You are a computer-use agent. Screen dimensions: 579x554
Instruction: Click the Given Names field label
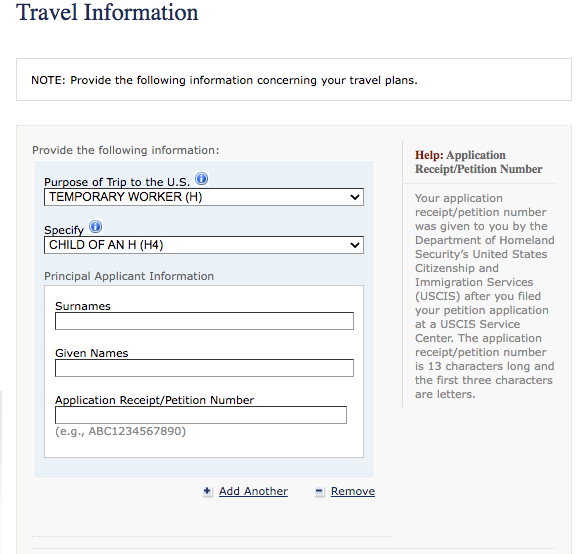tap(92, 353)
